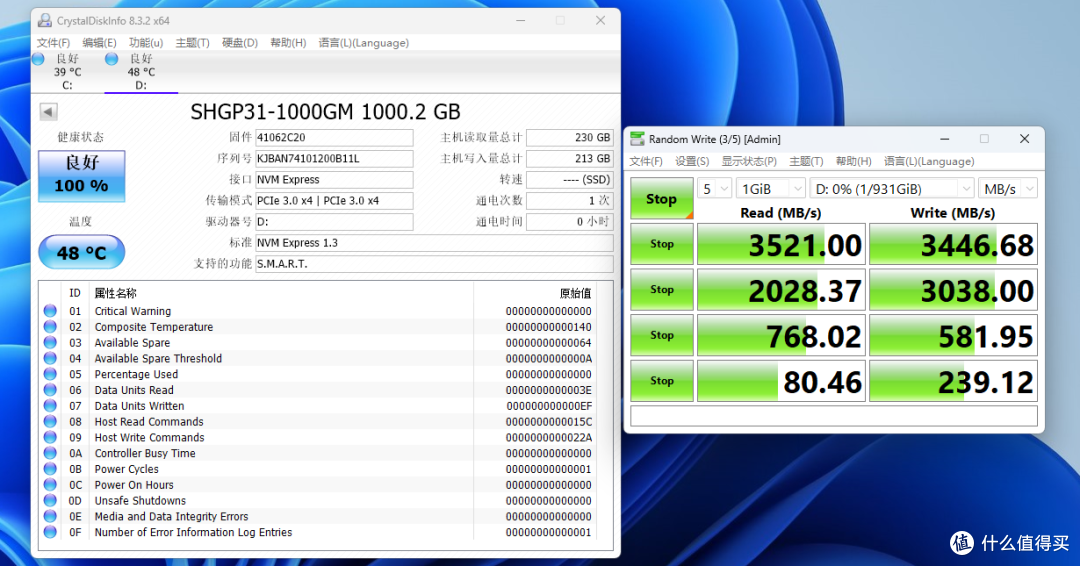
Task: Open 显示状态(P) menu in CrystalDiskMark
Action: coord(749,161)
